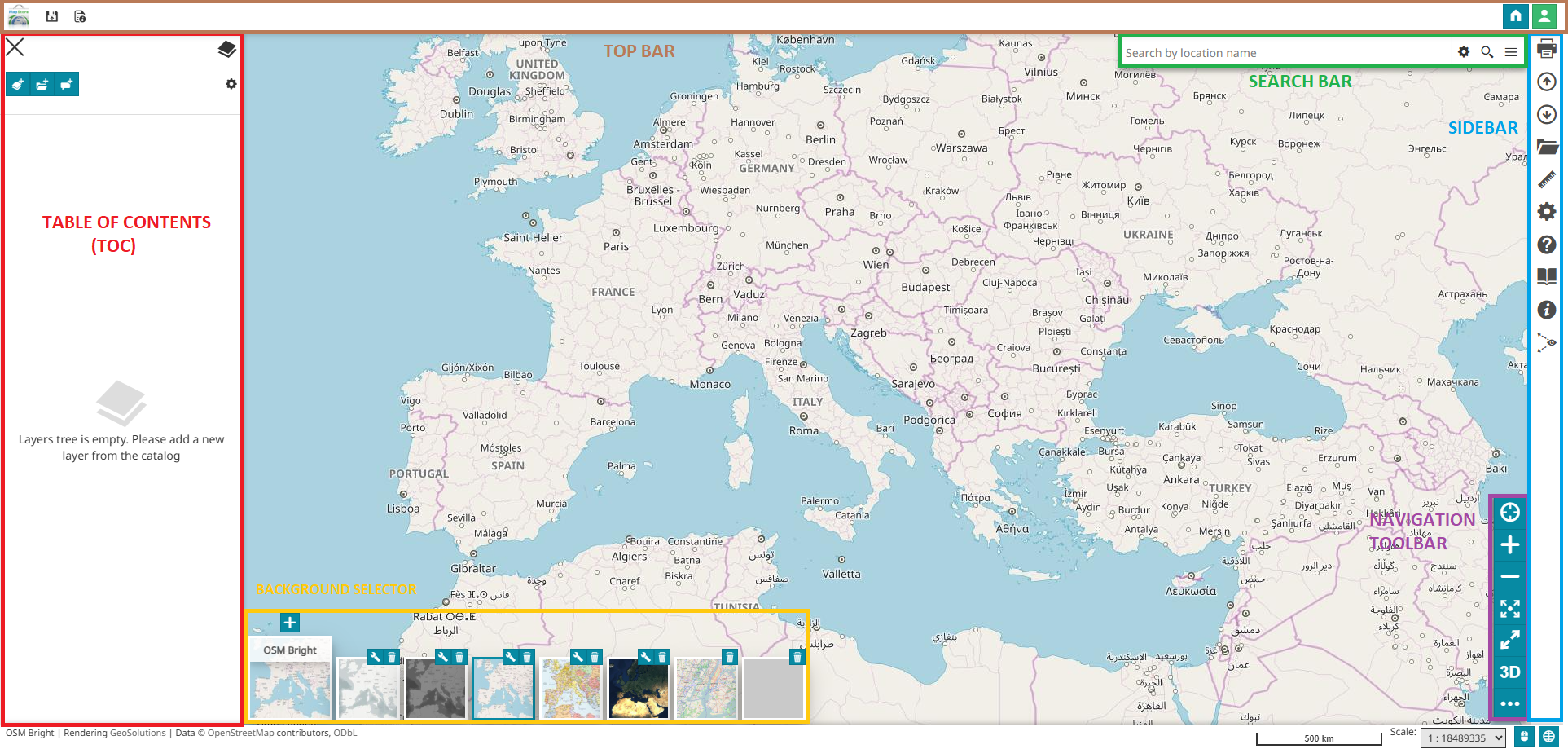Click the Save map floppy disk icon
Image resolution: width=1568 pixels, height=749 pixels.
pos(52,16)
